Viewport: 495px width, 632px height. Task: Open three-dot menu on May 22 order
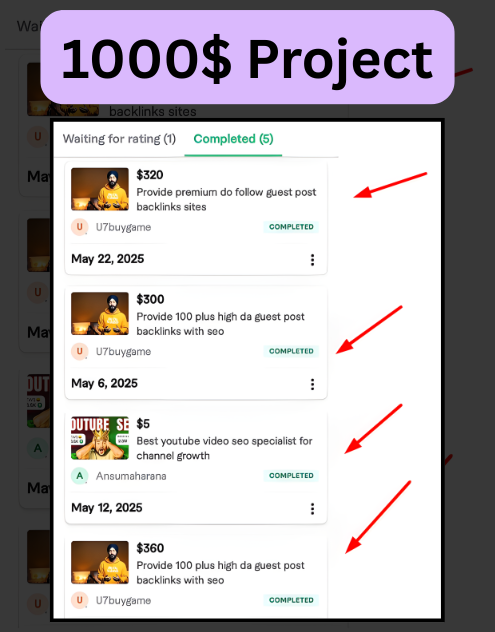point(312,260)
